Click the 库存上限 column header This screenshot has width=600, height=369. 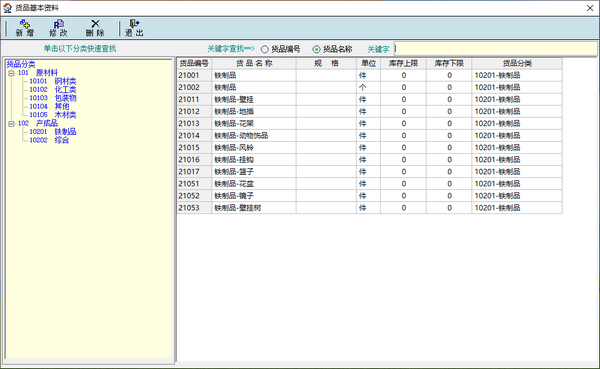point(403,64)
